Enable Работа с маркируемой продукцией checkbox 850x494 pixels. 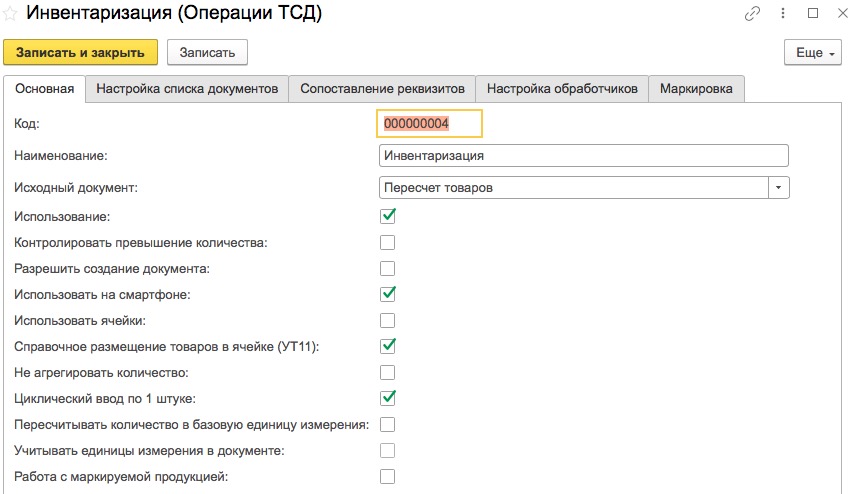click(x=388, y=477)
